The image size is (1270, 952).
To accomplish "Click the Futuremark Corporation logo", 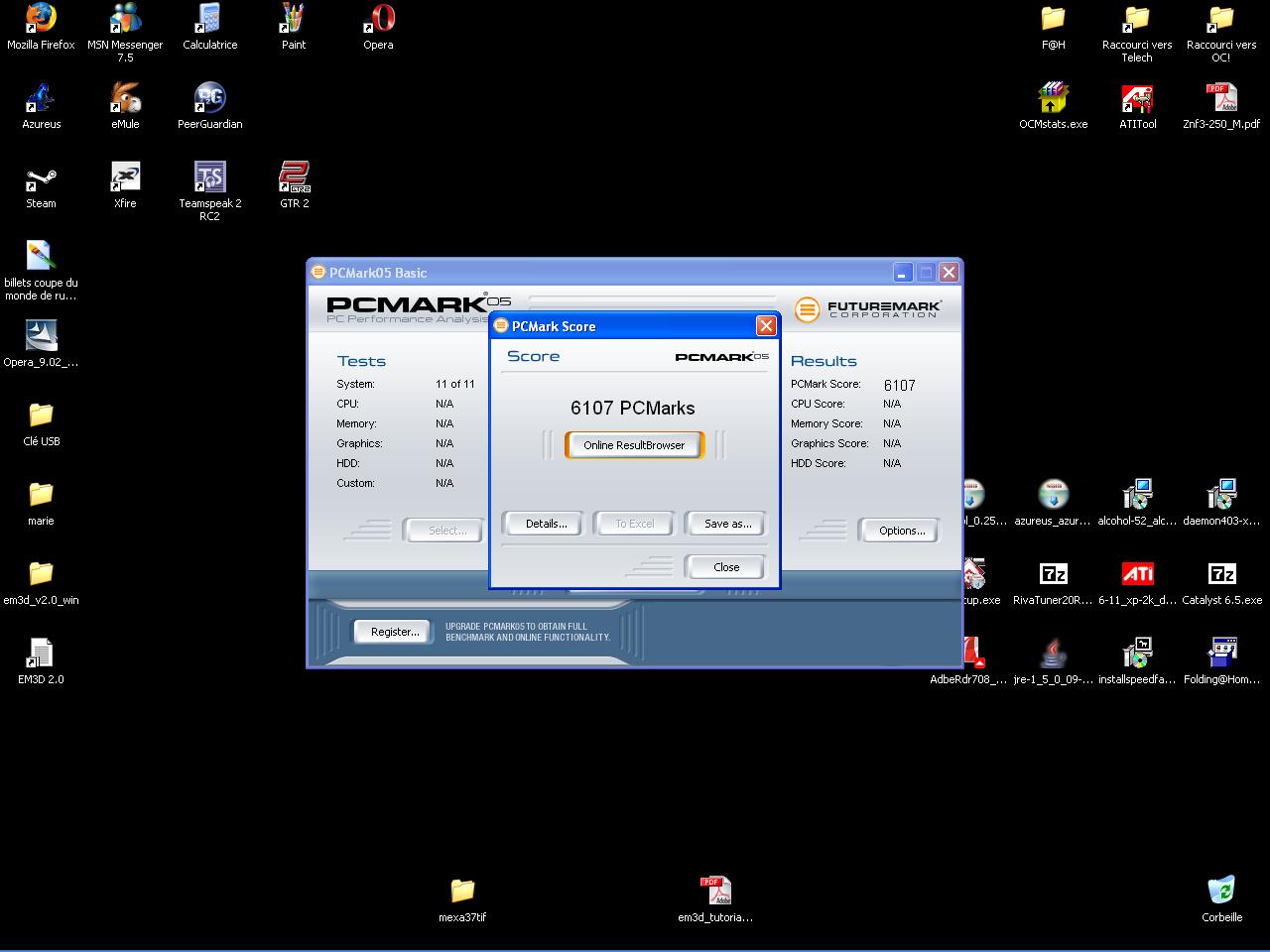I will pos(868,309).
